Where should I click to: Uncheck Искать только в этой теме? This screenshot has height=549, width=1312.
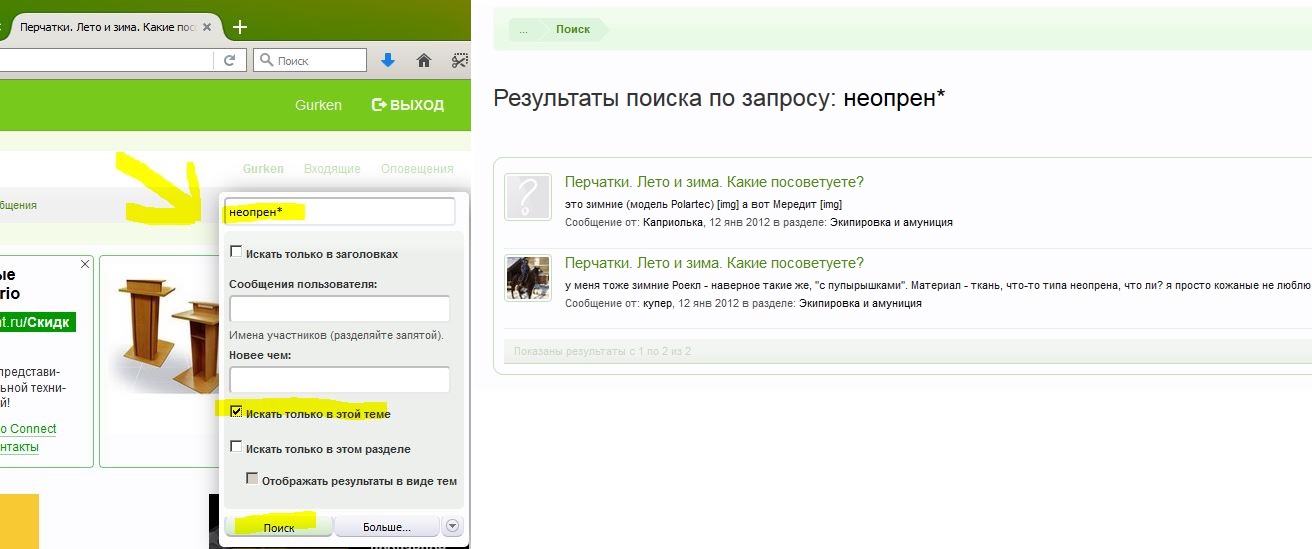(x=236, y=412)
